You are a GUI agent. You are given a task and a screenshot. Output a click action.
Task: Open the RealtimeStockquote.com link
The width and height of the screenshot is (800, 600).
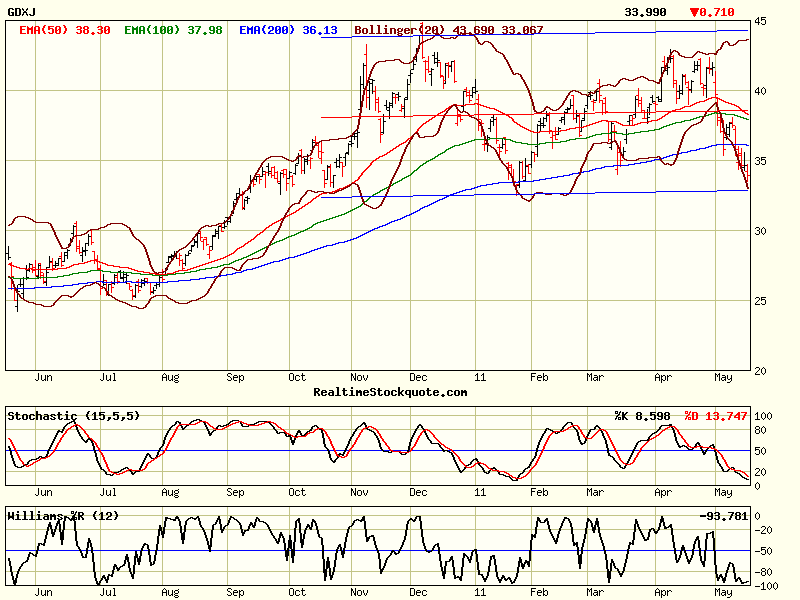tap(390, 392)
